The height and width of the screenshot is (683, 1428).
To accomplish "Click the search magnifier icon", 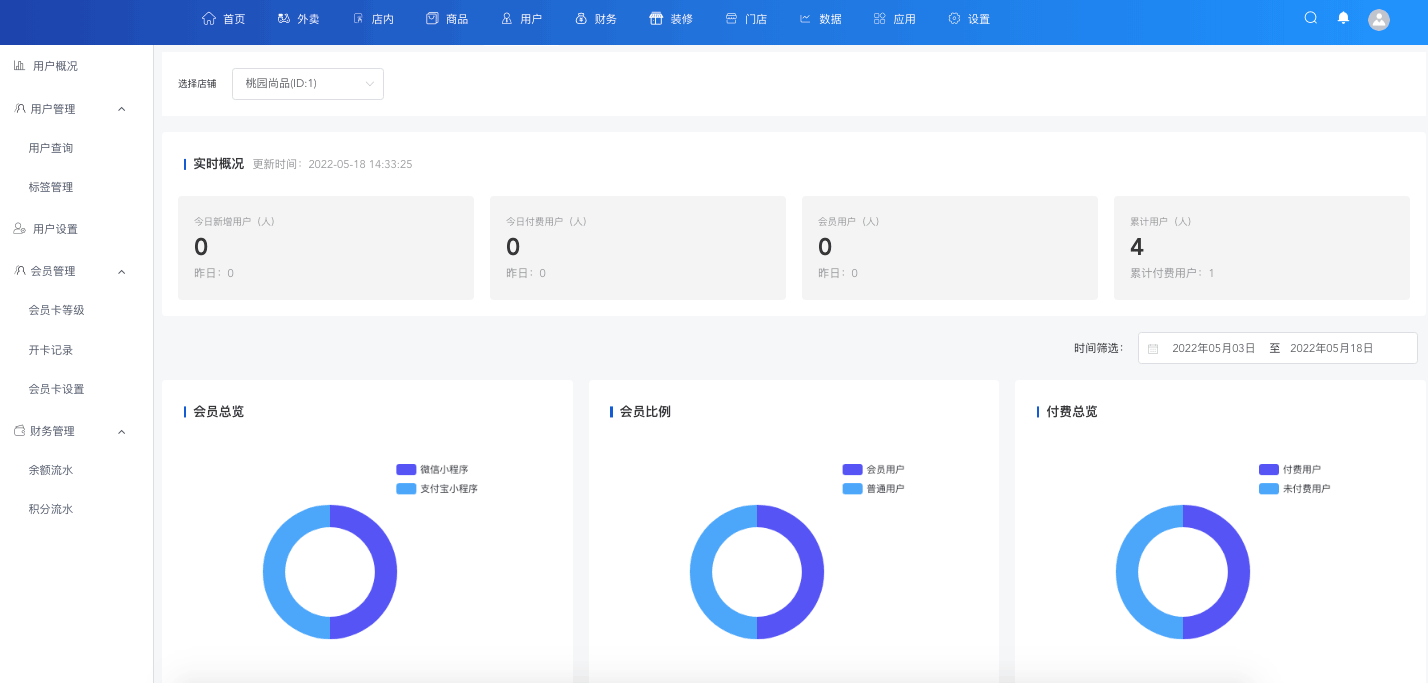I will [1311, 18].
